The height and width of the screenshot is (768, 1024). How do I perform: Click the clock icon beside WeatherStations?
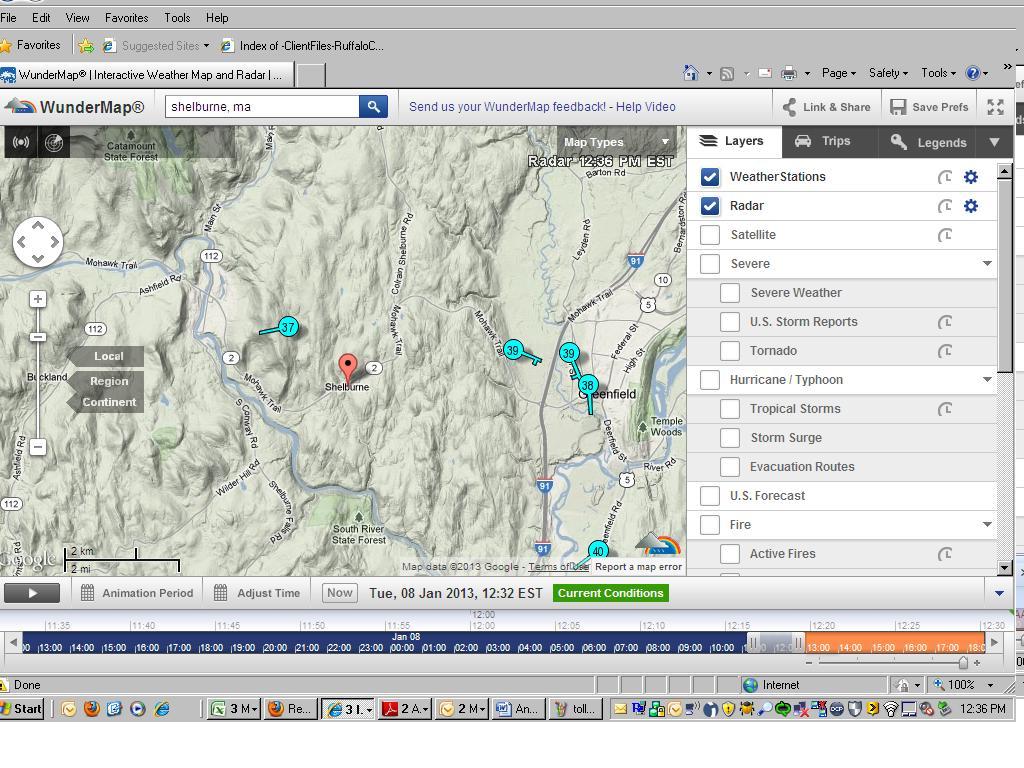[x=944, y=177]
